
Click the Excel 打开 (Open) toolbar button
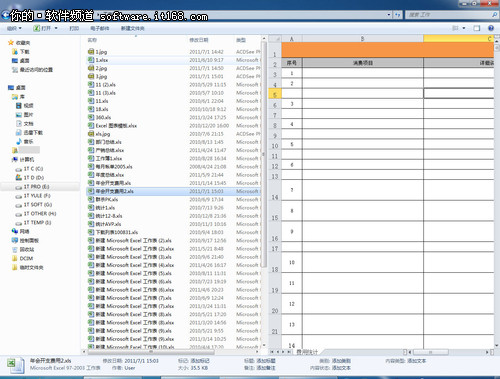tap(42, 28)
